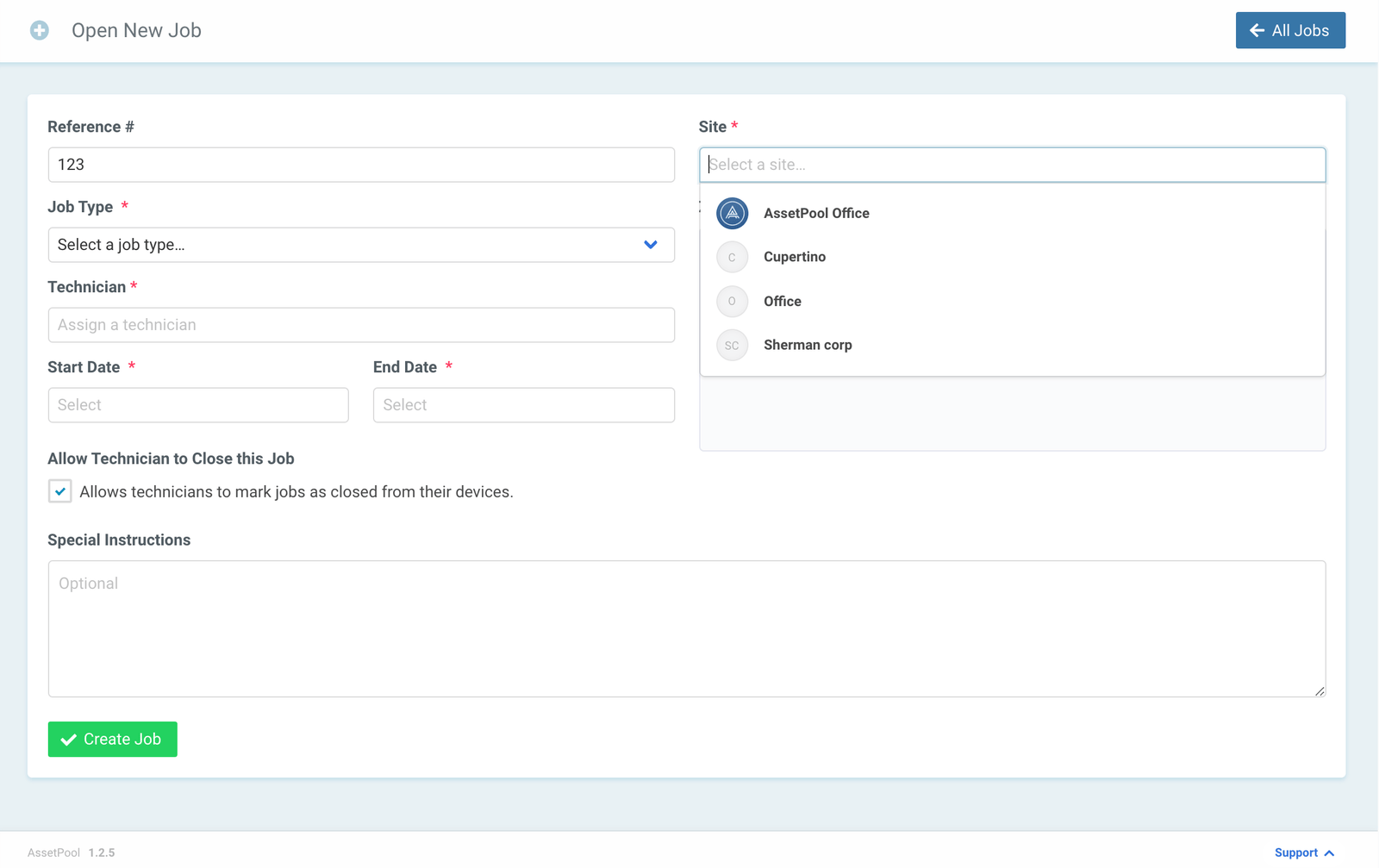
Task: Edit the Reference # field containing 123
Action: 361,165
